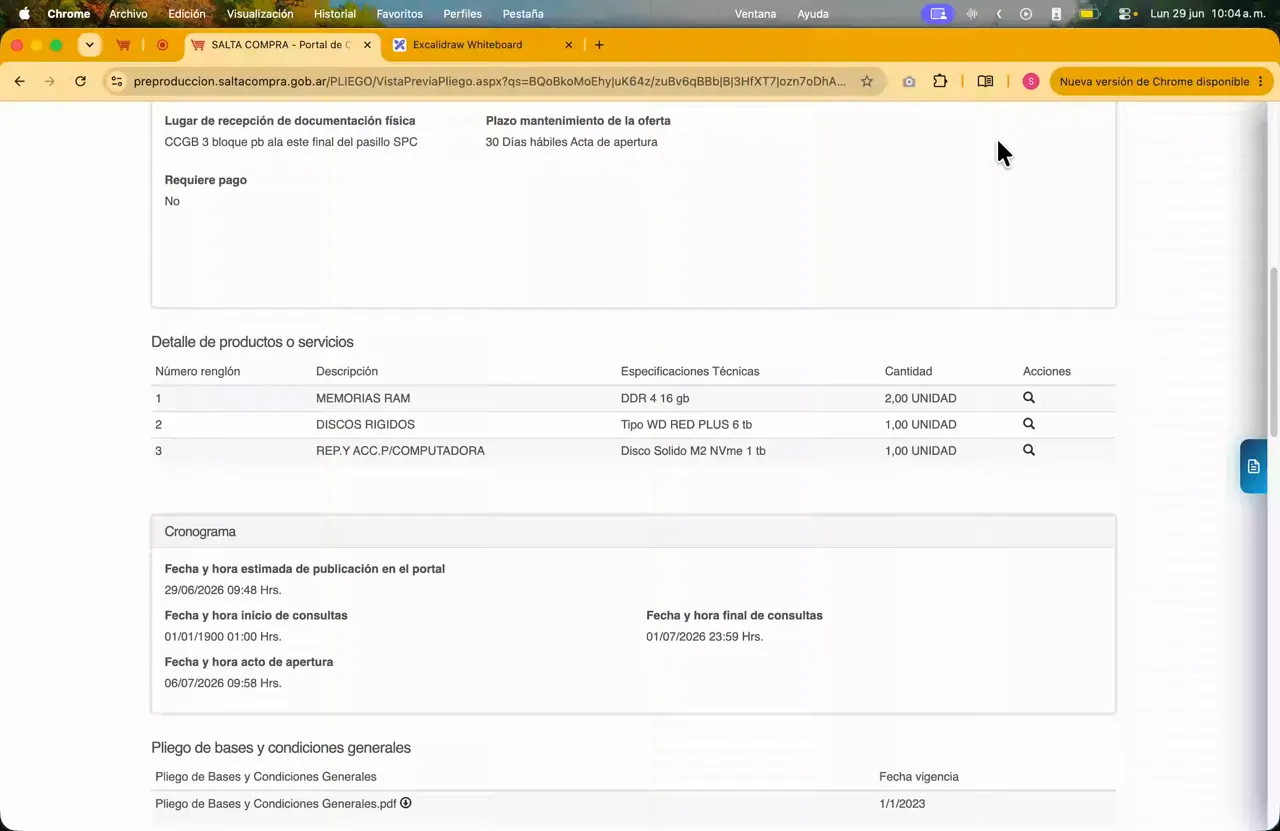This screenshot has height=831, width=1280.
Task: Open the Chrome profile avatar S
Action: (1030, 81)
